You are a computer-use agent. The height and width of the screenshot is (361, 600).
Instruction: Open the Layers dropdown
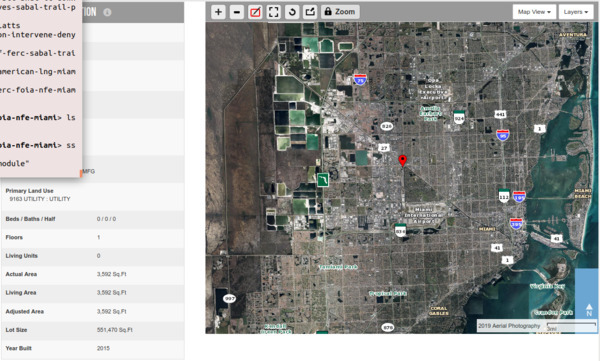click(576, 12)
